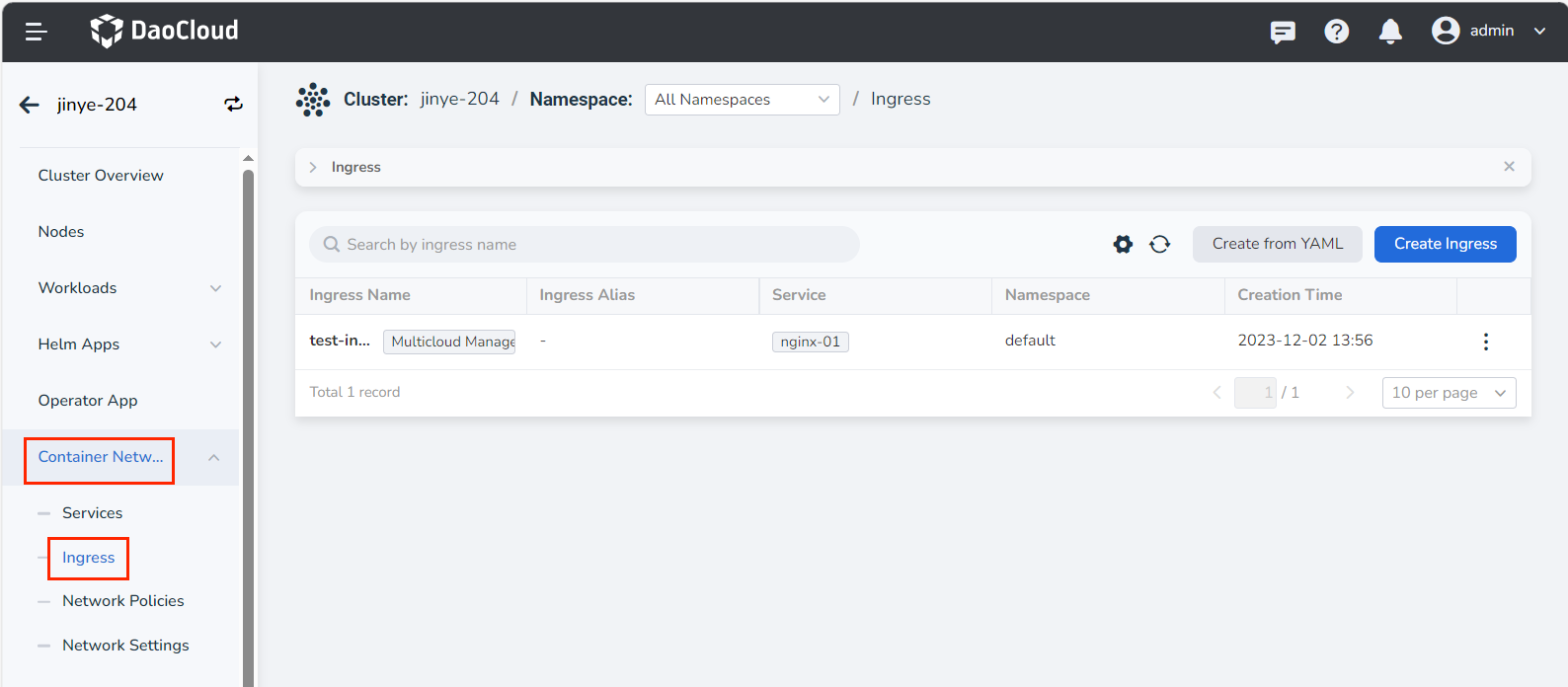The width and height of the screenshot is (1568, 687).
Task: Open the All Namespaces dropdown
Action: (x=742, y=100)
